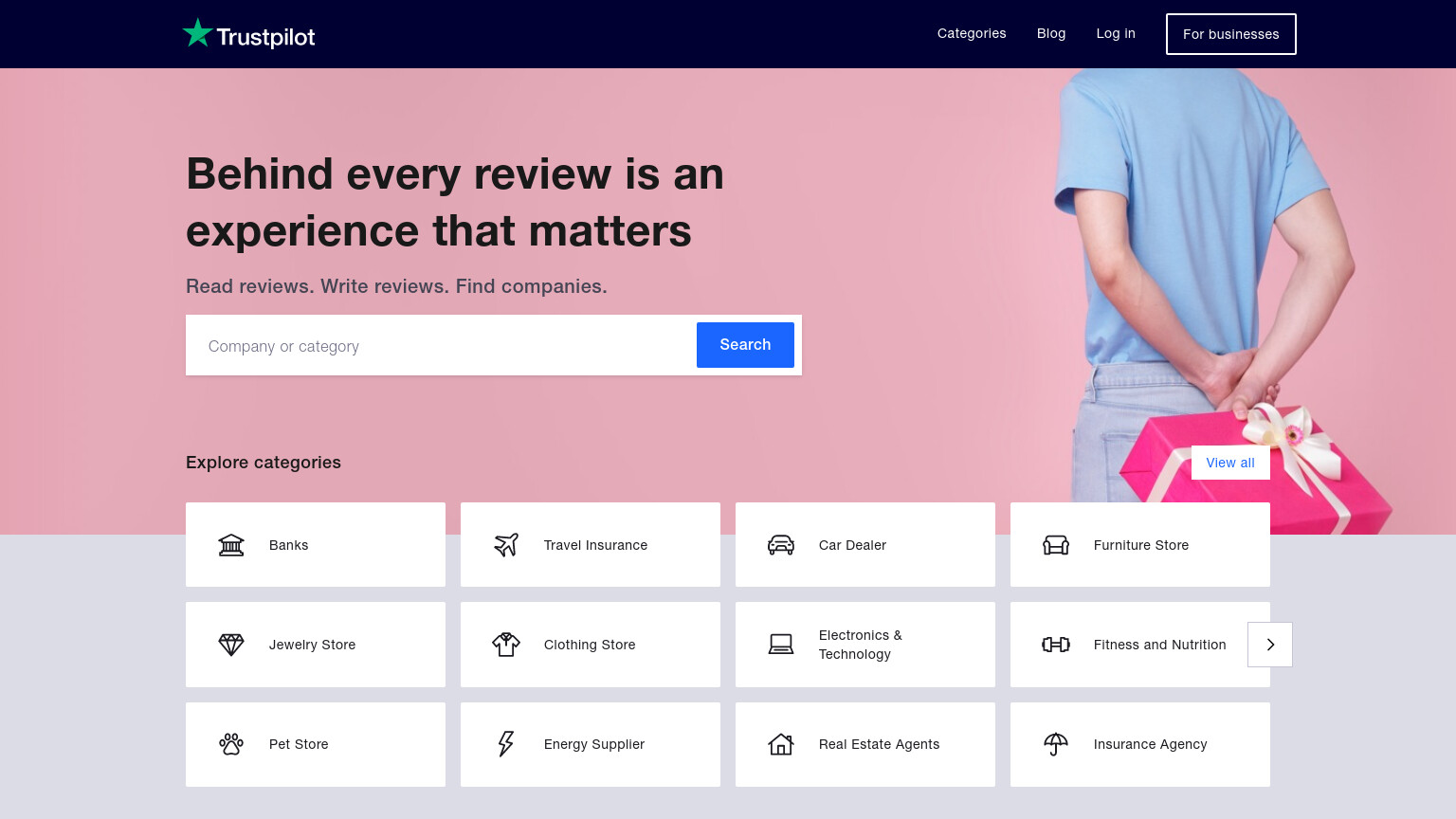Click the 'Behind every review' headline

[x=455, y=203]
